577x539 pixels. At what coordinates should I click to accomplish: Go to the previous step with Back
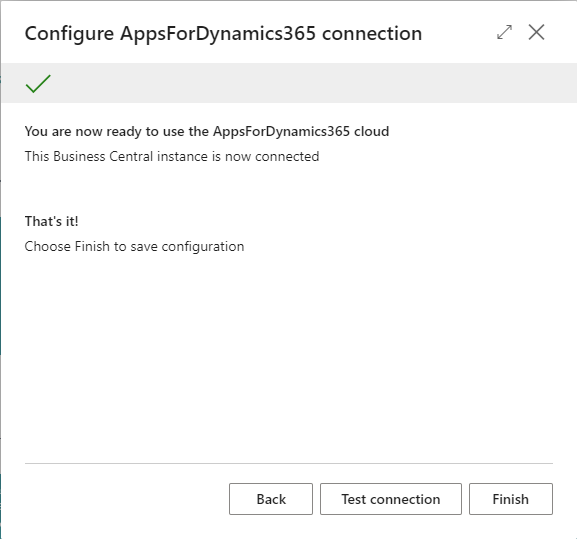271,499
